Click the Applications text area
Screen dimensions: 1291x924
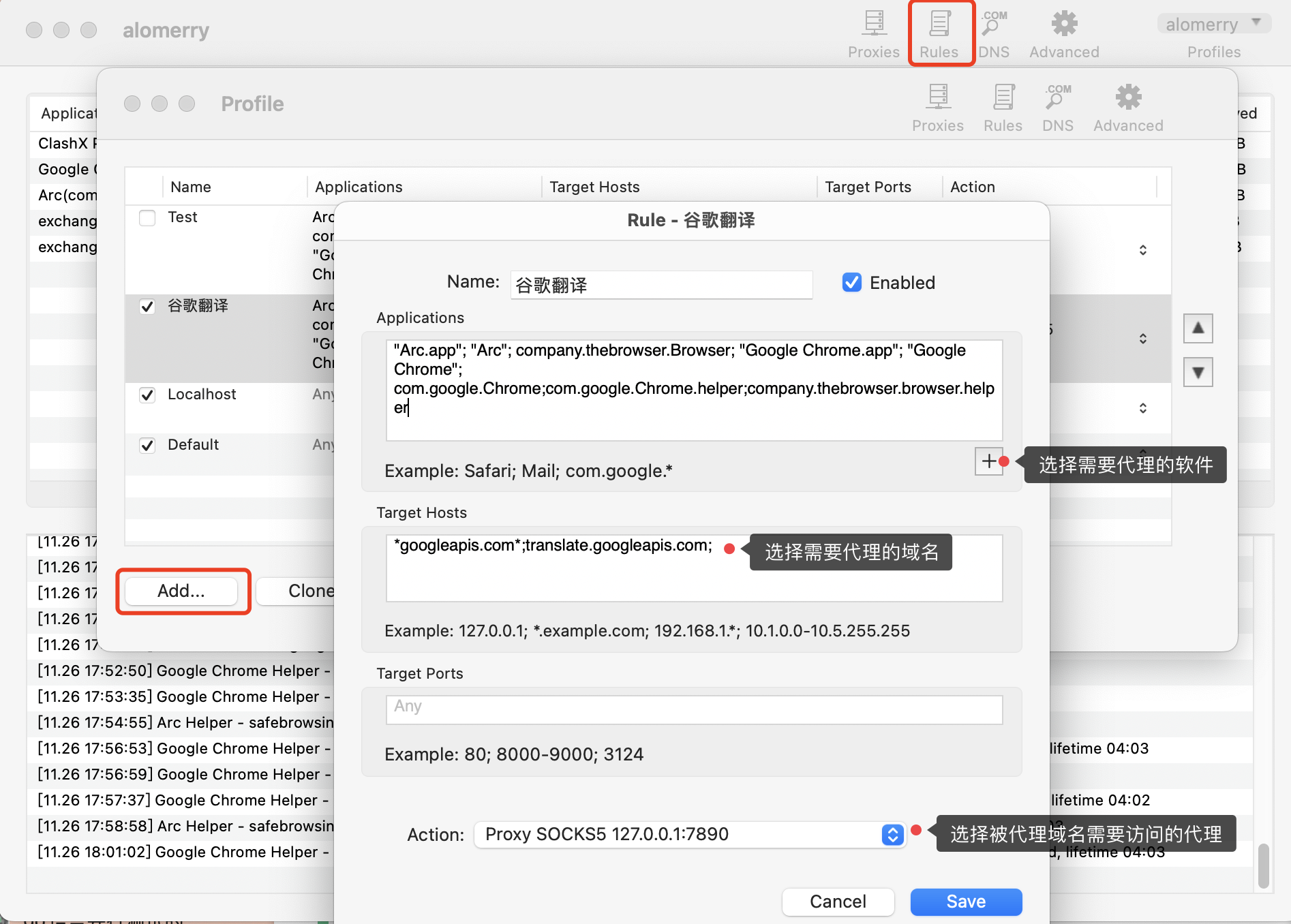694,390
